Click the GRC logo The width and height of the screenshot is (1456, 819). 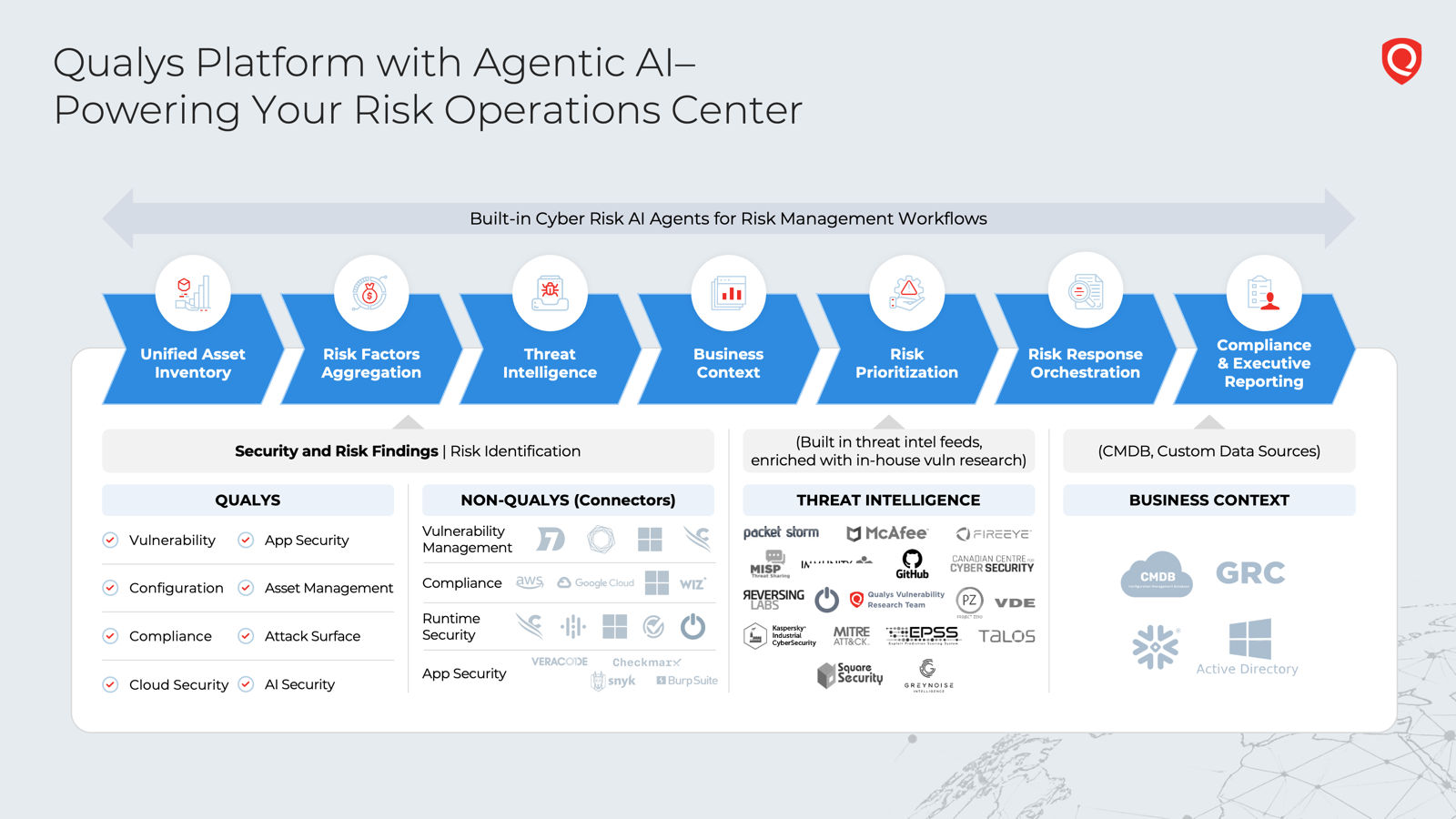pos(1250,572)
